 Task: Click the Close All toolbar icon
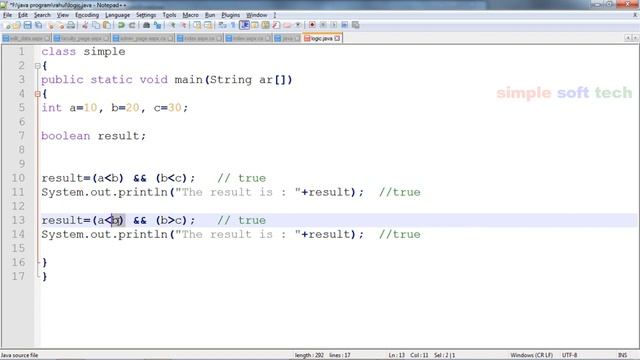coord(61,25)
